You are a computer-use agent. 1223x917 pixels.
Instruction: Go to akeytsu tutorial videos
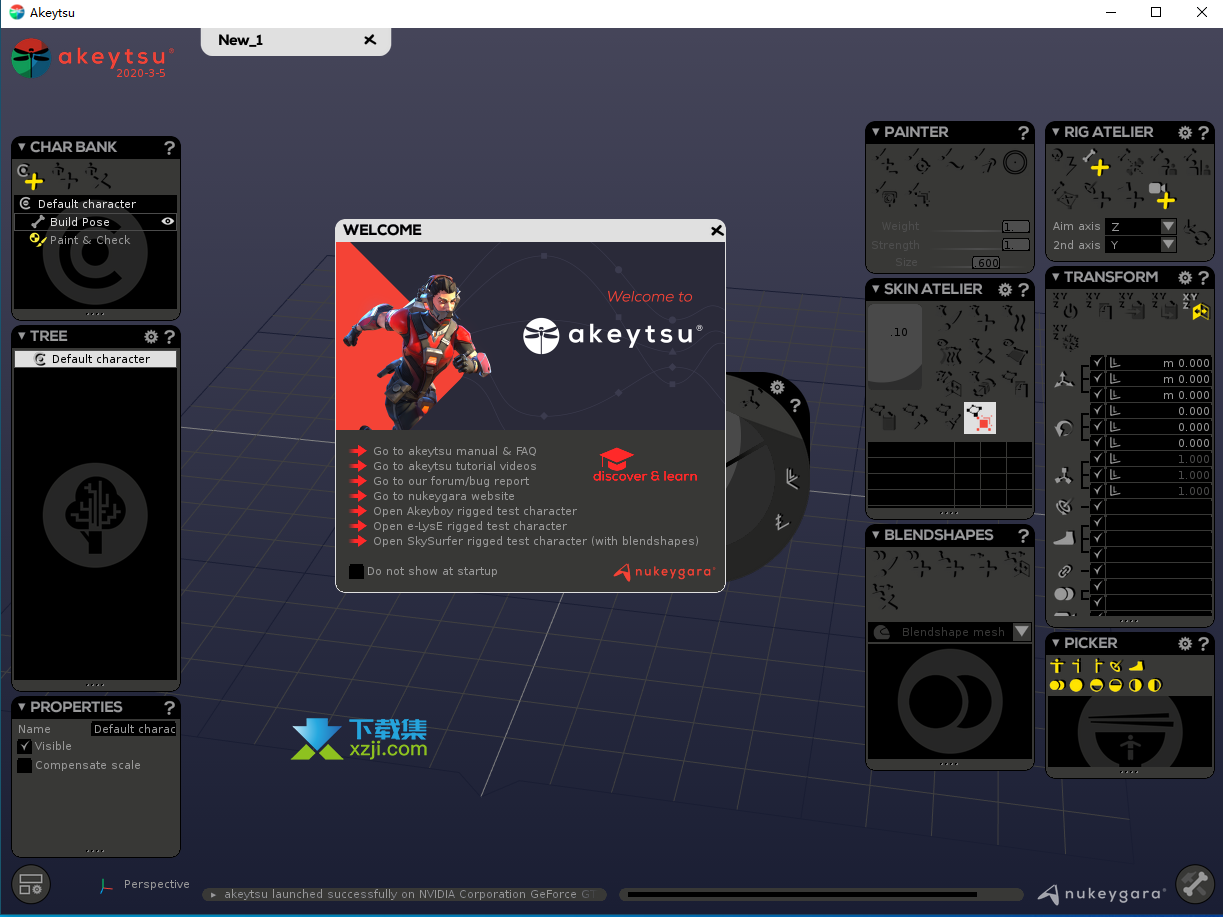pyautogui.click(x=455, y=467)
